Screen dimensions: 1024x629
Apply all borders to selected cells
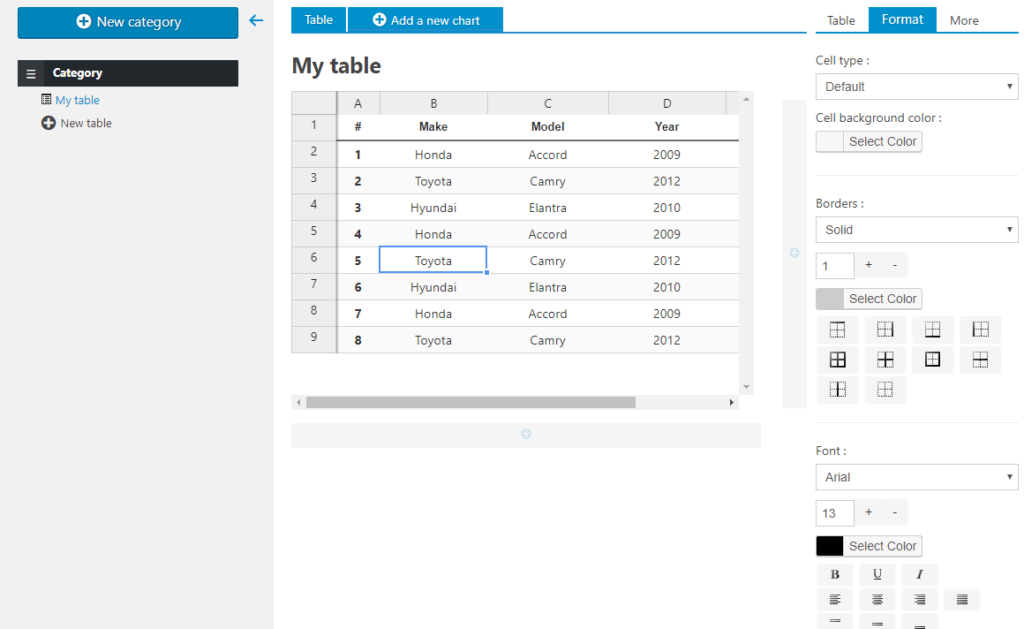coord(837,359)
